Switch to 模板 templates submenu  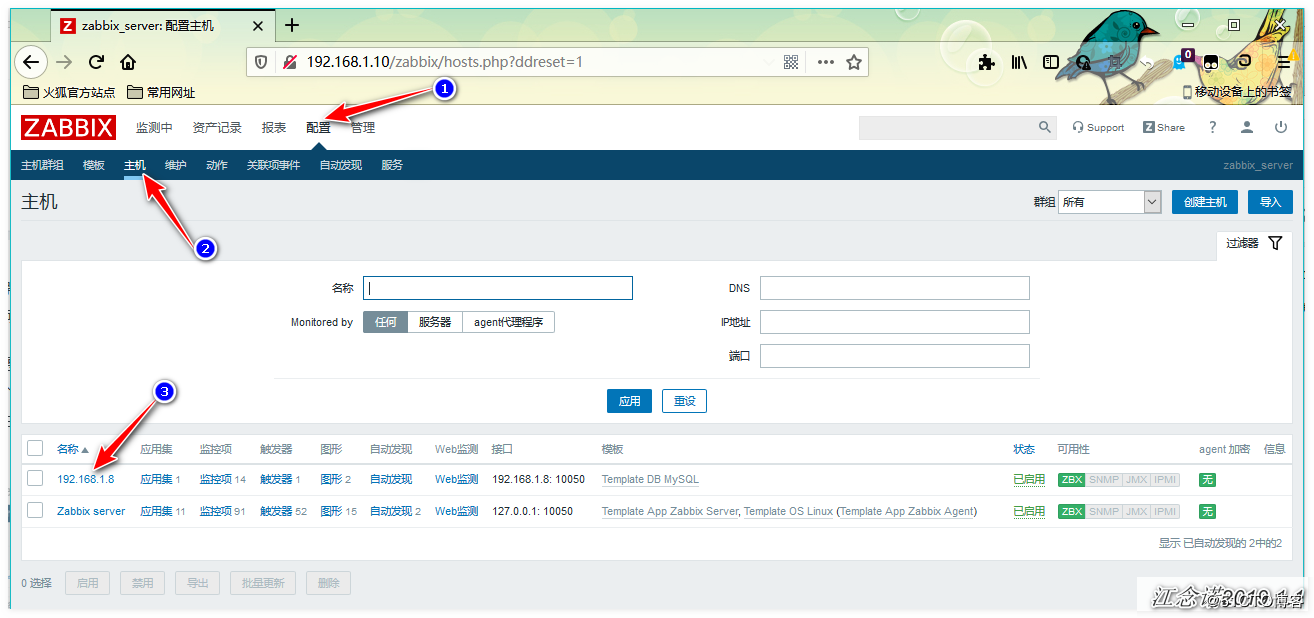[94, 165]
